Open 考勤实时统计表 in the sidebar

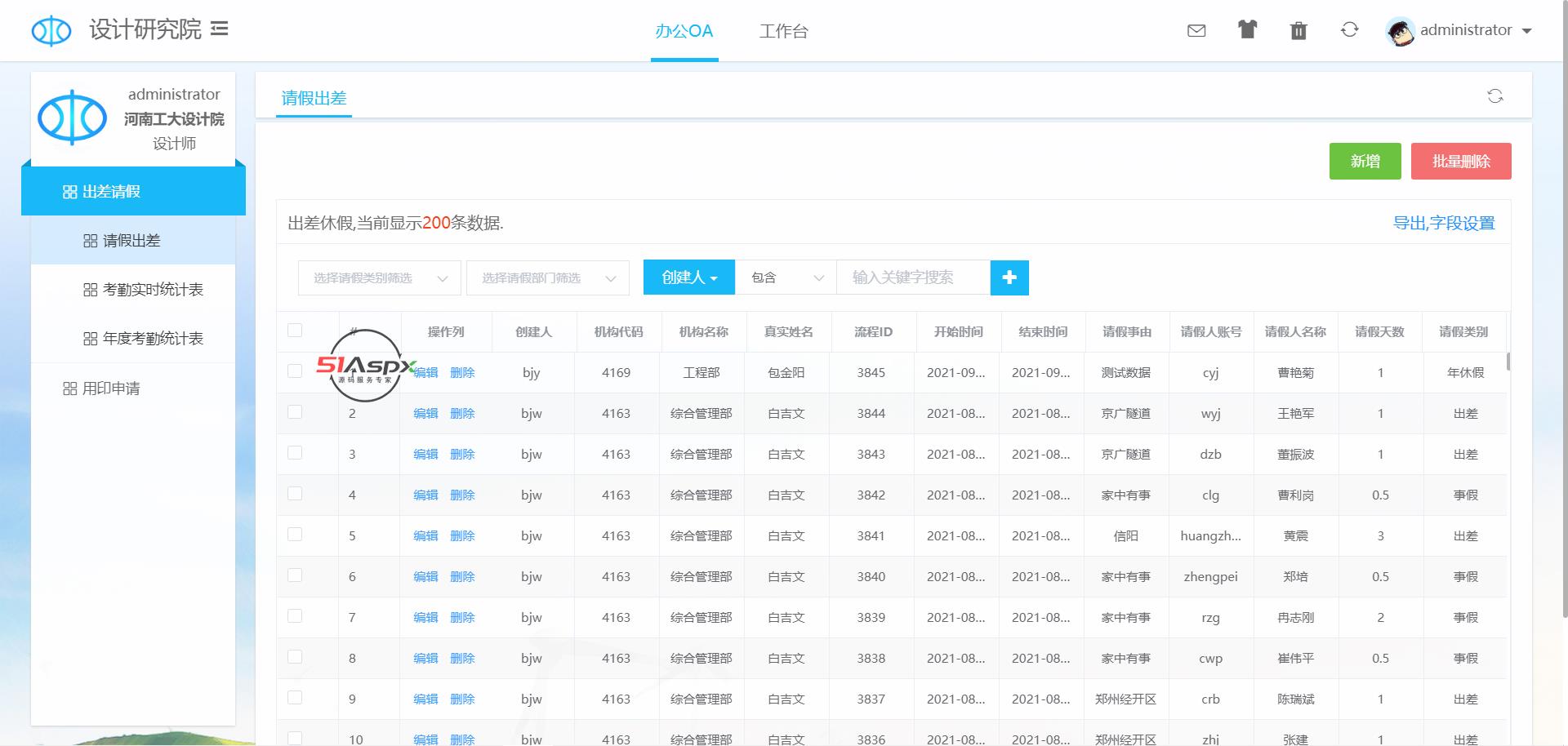[x=152, y=290]
